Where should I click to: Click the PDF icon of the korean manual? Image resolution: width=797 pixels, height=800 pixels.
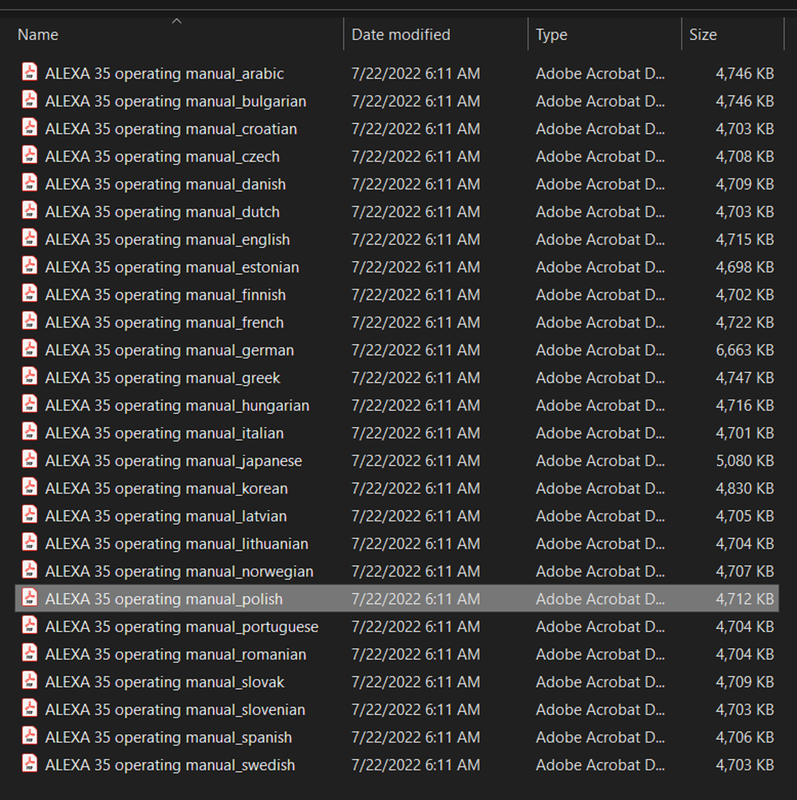pos(30,487)
